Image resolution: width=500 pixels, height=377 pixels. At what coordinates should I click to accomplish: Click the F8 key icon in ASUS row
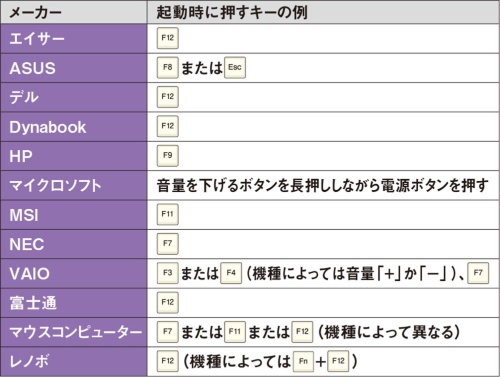(168, 68)
